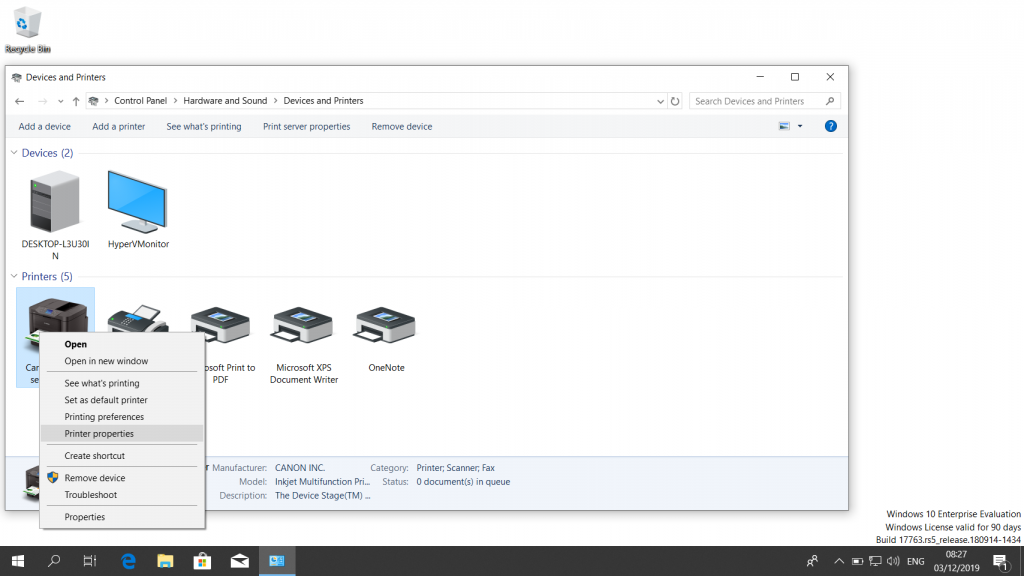Open Mail app from the taskbar
This screenshot has width=1024, height=576.
(240, 561)
